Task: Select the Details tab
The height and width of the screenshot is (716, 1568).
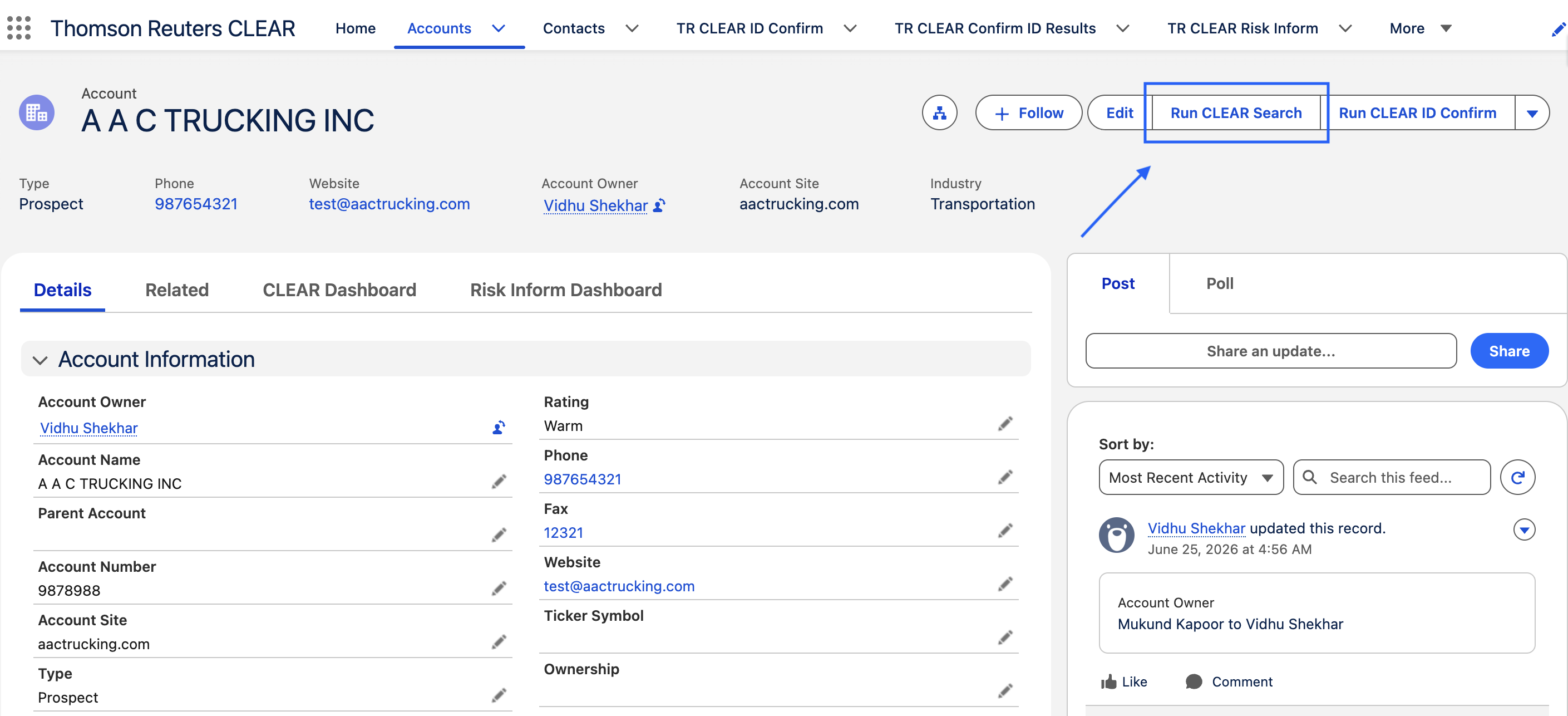Action: [63, 290]
